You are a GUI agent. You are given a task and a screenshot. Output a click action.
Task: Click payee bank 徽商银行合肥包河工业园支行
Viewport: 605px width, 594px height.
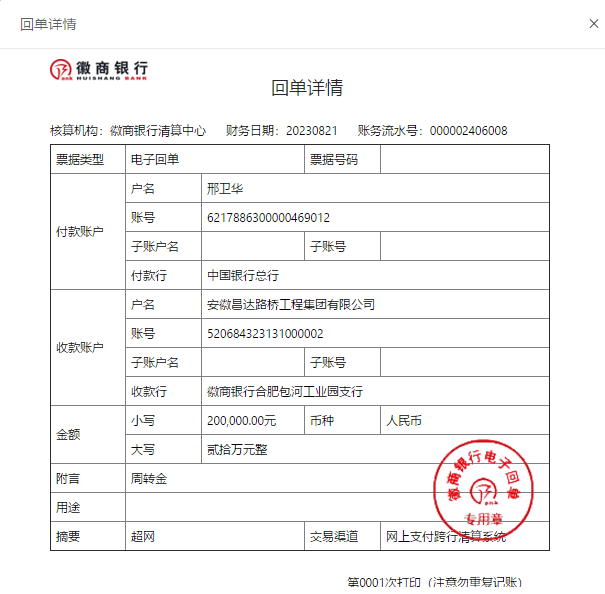[284, 391]
